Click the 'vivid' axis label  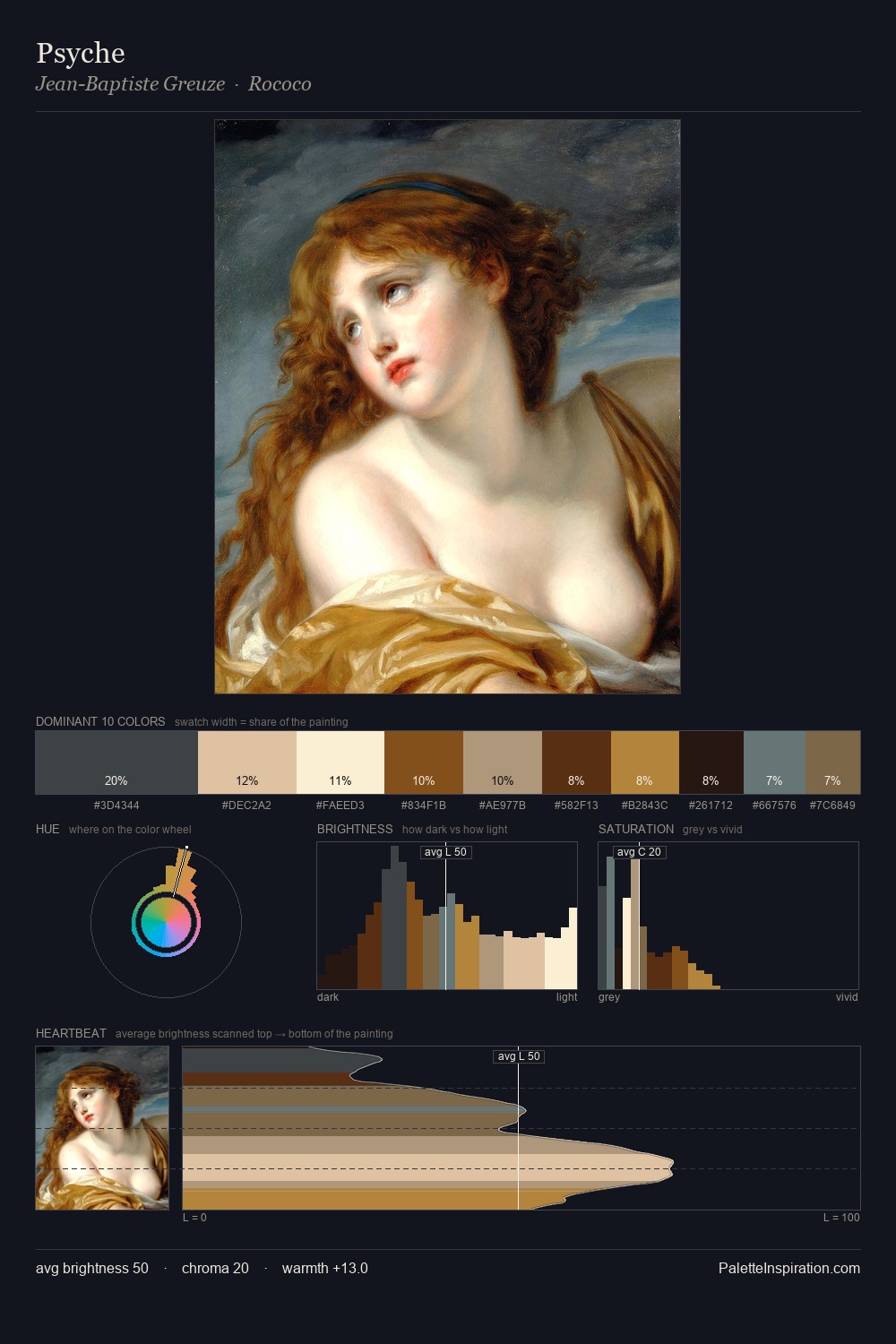click(847, 997)
